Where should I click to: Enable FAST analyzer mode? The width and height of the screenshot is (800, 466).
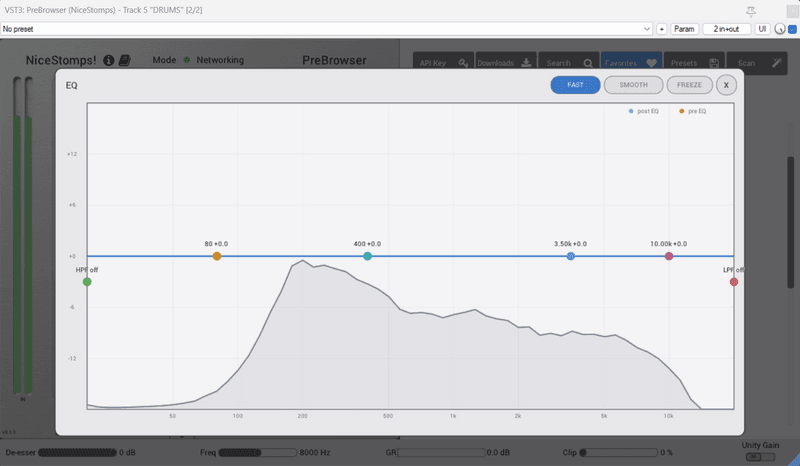click(575, 85)
